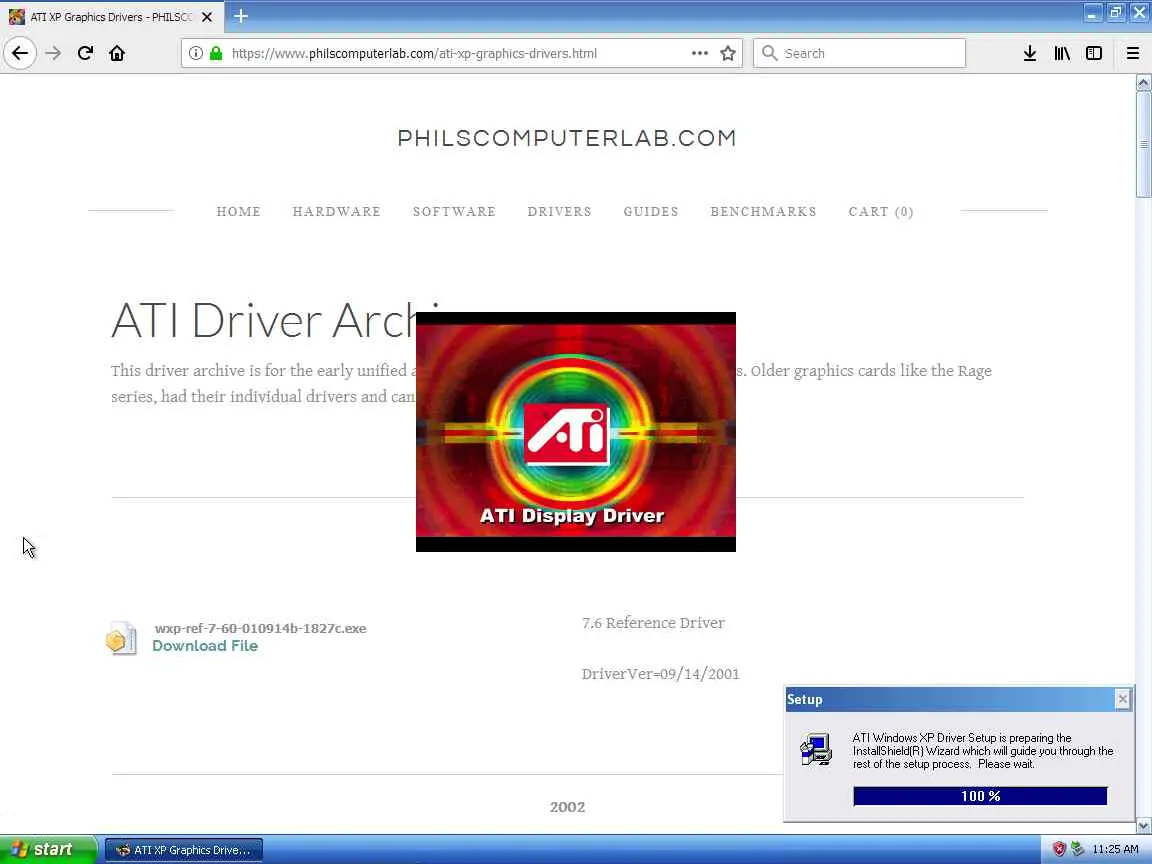Click the 2002 section heading
Image resolution: width=1152 pixels, height=864 pixels.
coord(567,807)
